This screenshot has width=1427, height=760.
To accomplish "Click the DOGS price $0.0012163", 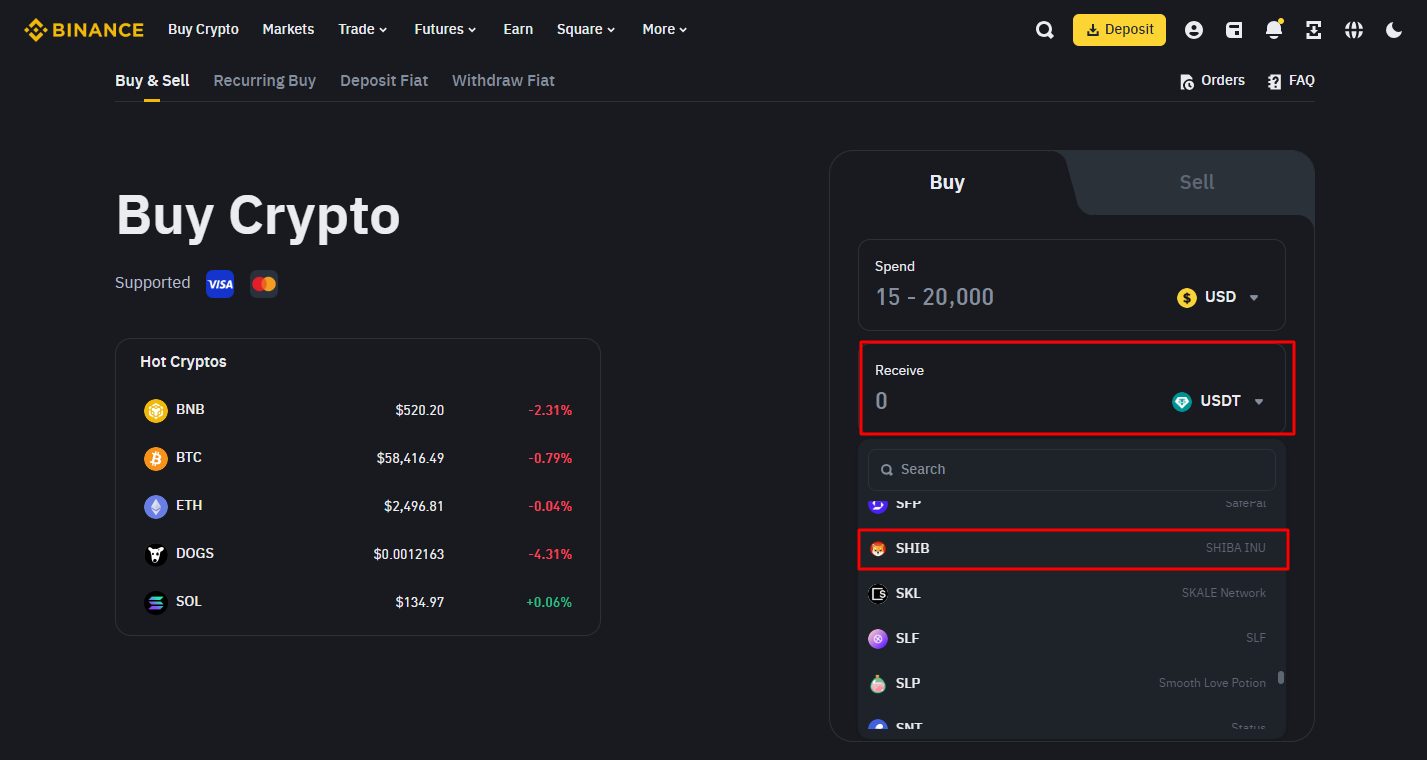I will [409, 554].
